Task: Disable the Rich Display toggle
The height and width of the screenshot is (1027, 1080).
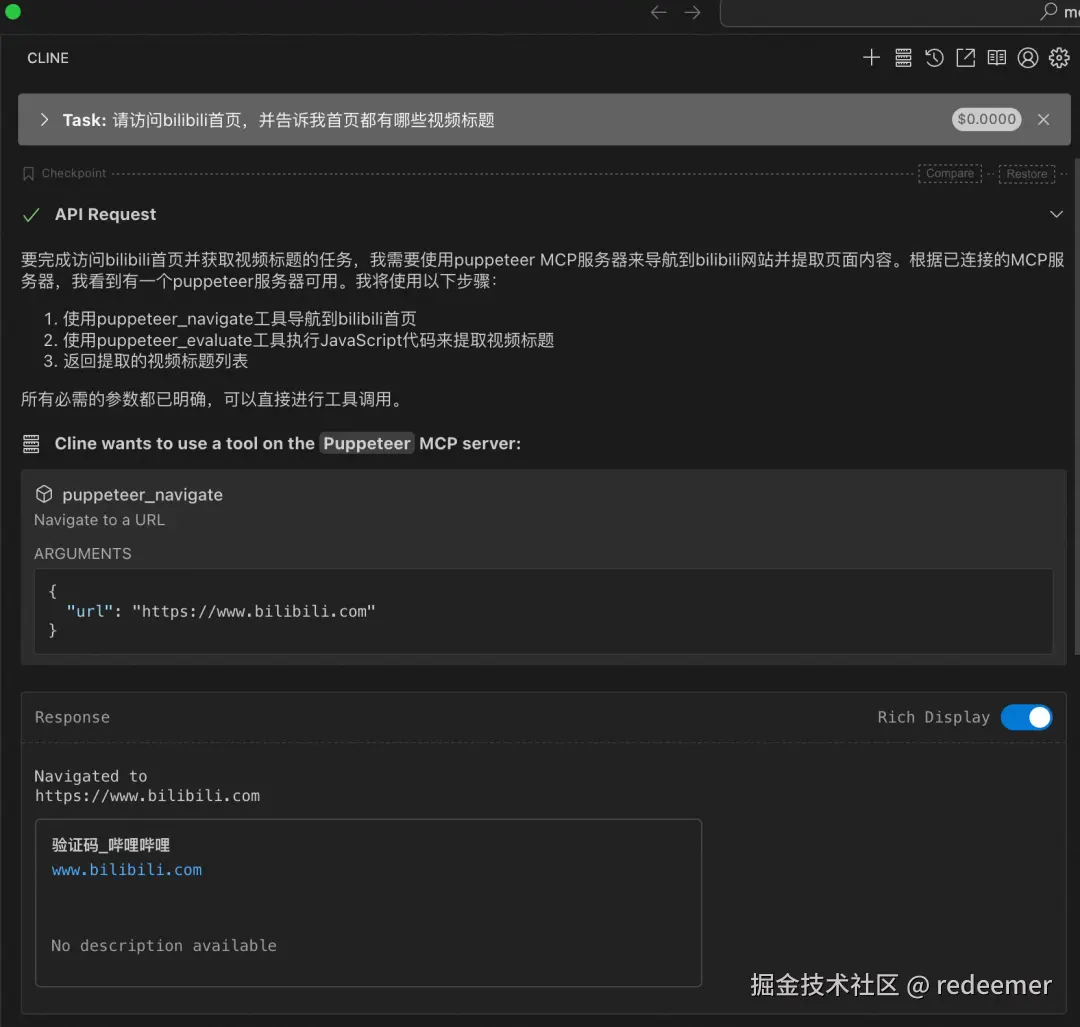Action: point(1026,717)
